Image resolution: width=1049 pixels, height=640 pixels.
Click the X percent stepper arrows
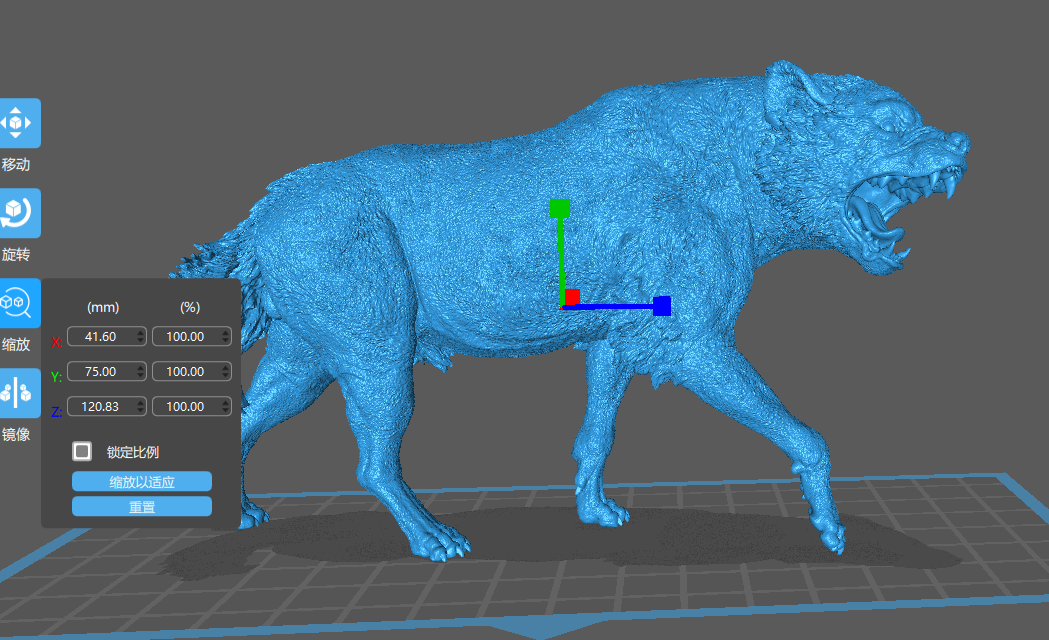click(225, 337)
